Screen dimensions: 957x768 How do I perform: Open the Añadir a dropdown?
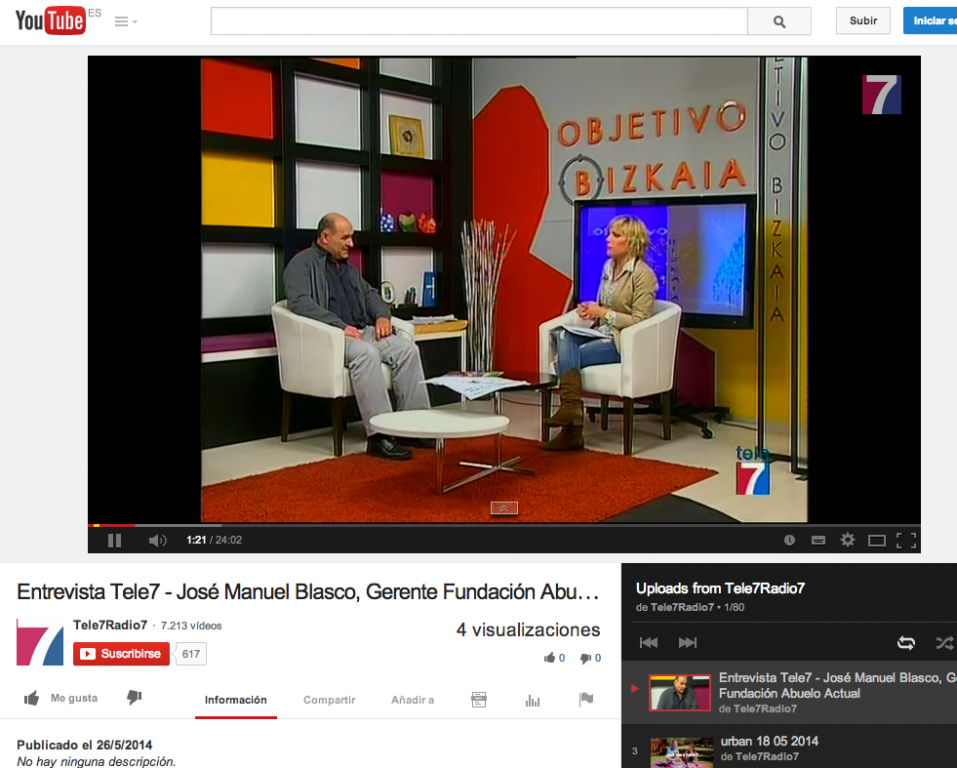click(412, 700)
